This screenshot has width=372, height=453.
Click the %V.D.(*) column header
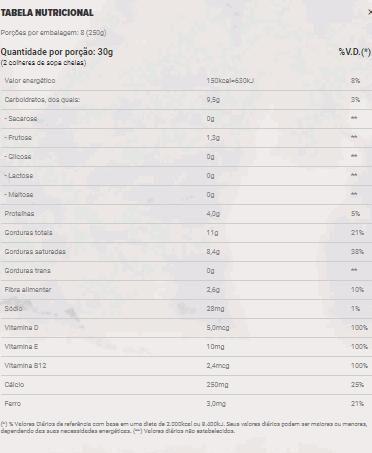(x=354, y=52)
